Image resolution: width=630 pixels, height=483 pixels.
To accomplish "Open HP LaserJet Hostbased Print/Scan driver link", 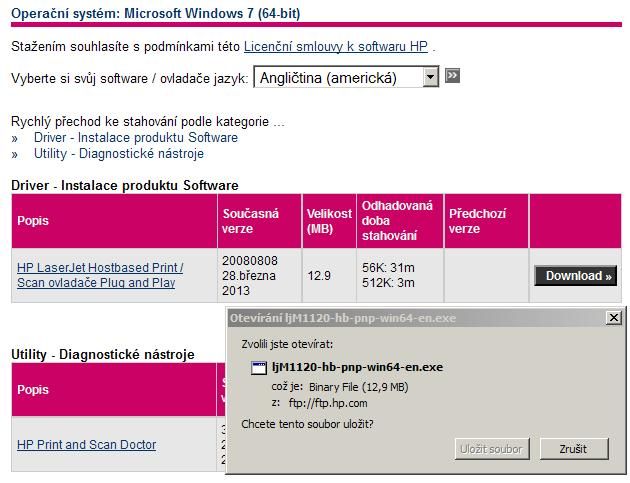I will point(100,275).
